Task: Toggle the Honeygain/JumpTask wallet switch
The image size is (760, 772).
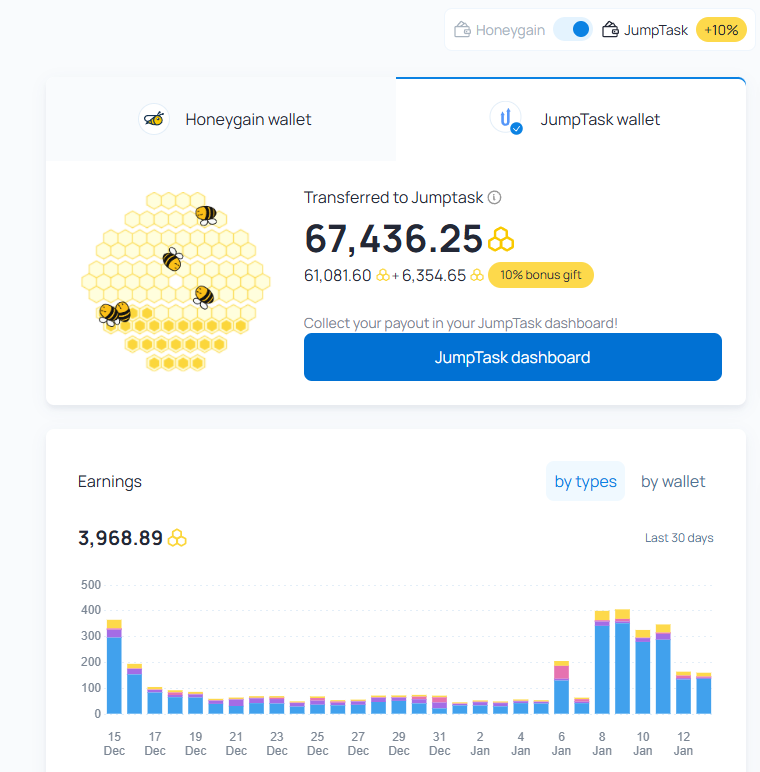Action: pos(572,30)
